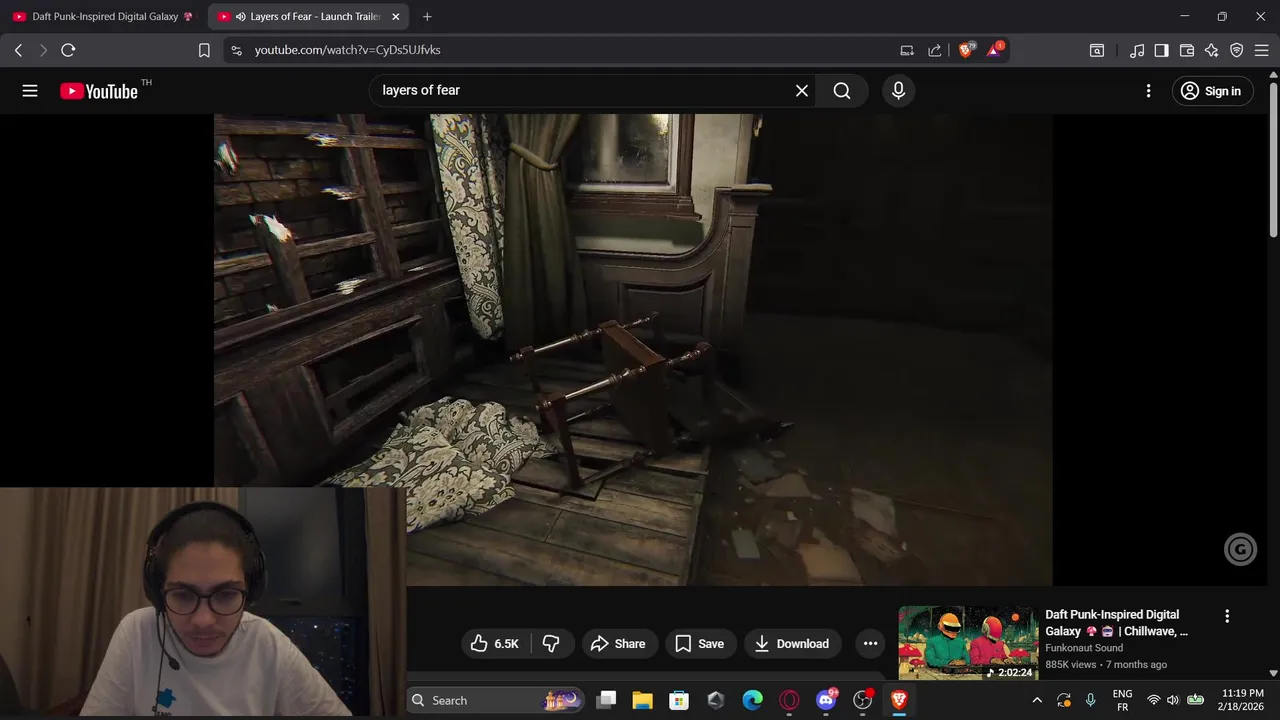Open Brave Rewards triangle icon
This screenshot has height=720, width=1280.
coord(995,49)
